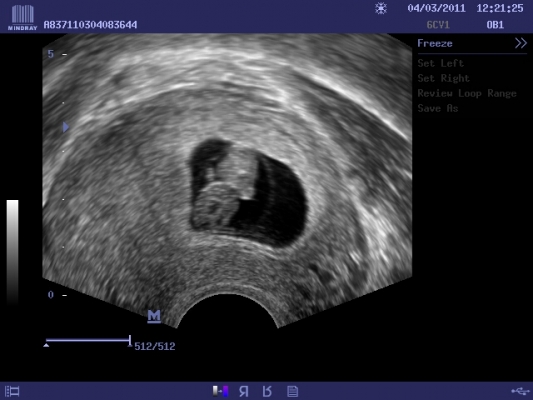Click the gray/color map icon
The image size is (533, 400).
pos(220,391)
